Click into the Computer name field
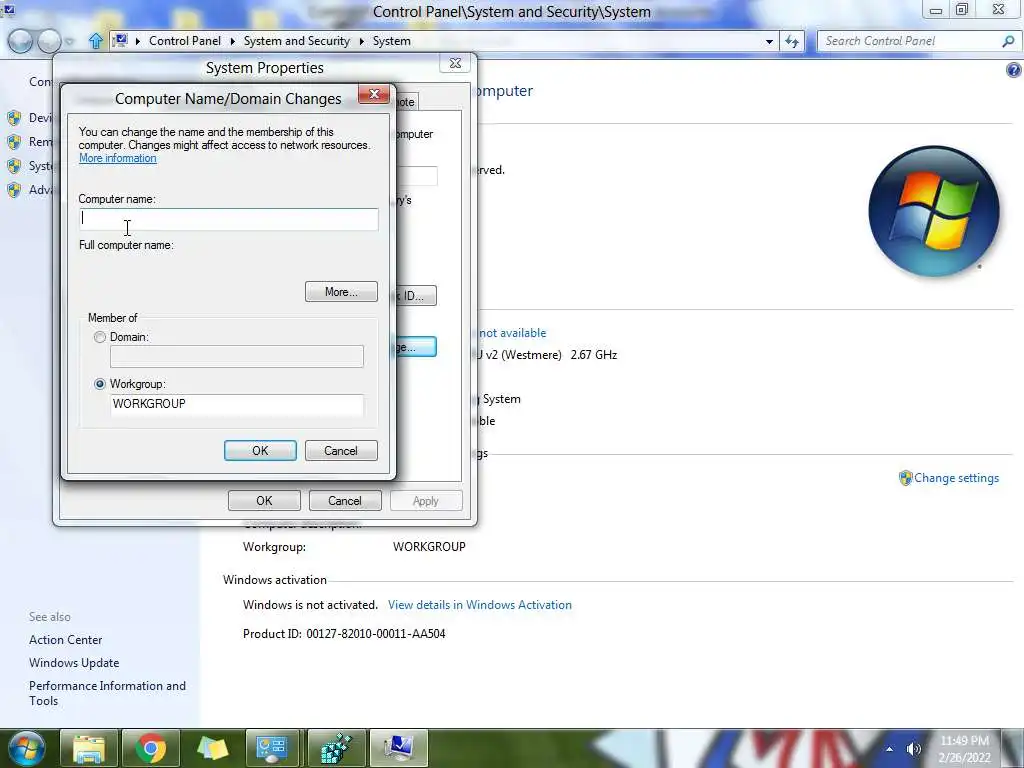The image size is (1024, 768). click(x=229, y=219)
